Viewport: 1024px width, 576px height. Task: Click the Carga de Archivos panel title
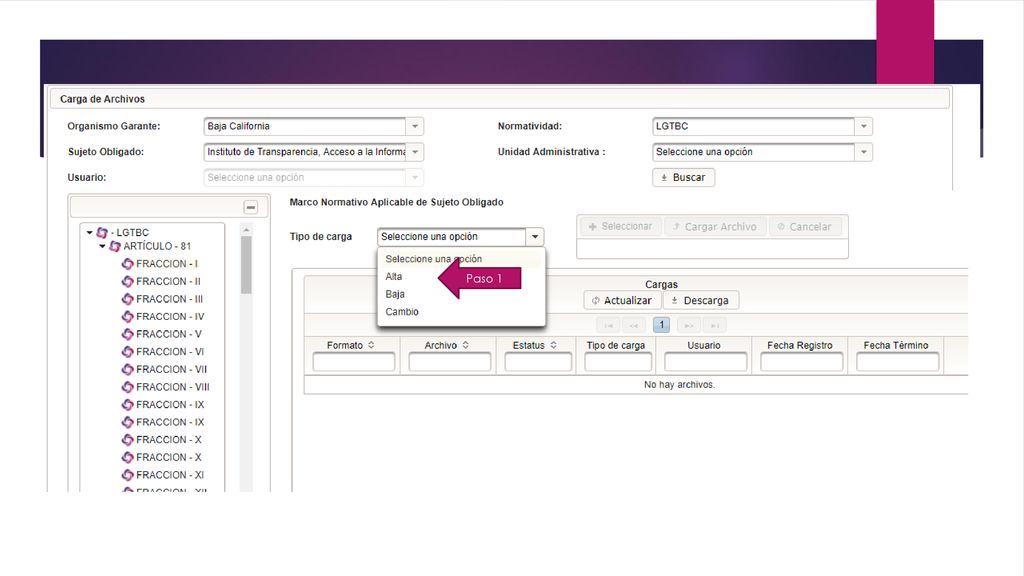[x=103, y=99]
